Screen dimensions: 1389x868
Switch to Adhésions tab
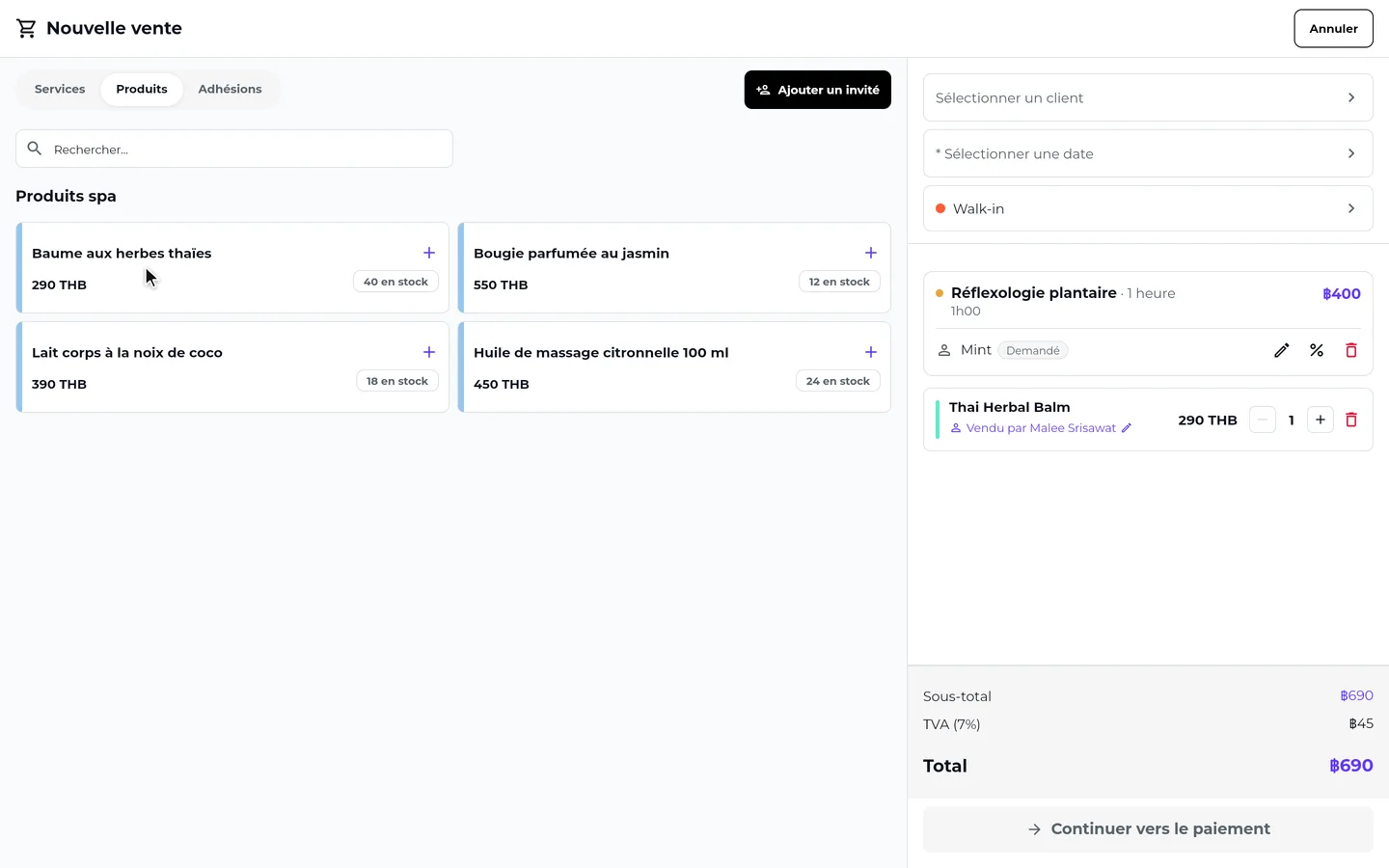(x=230, y=89)
